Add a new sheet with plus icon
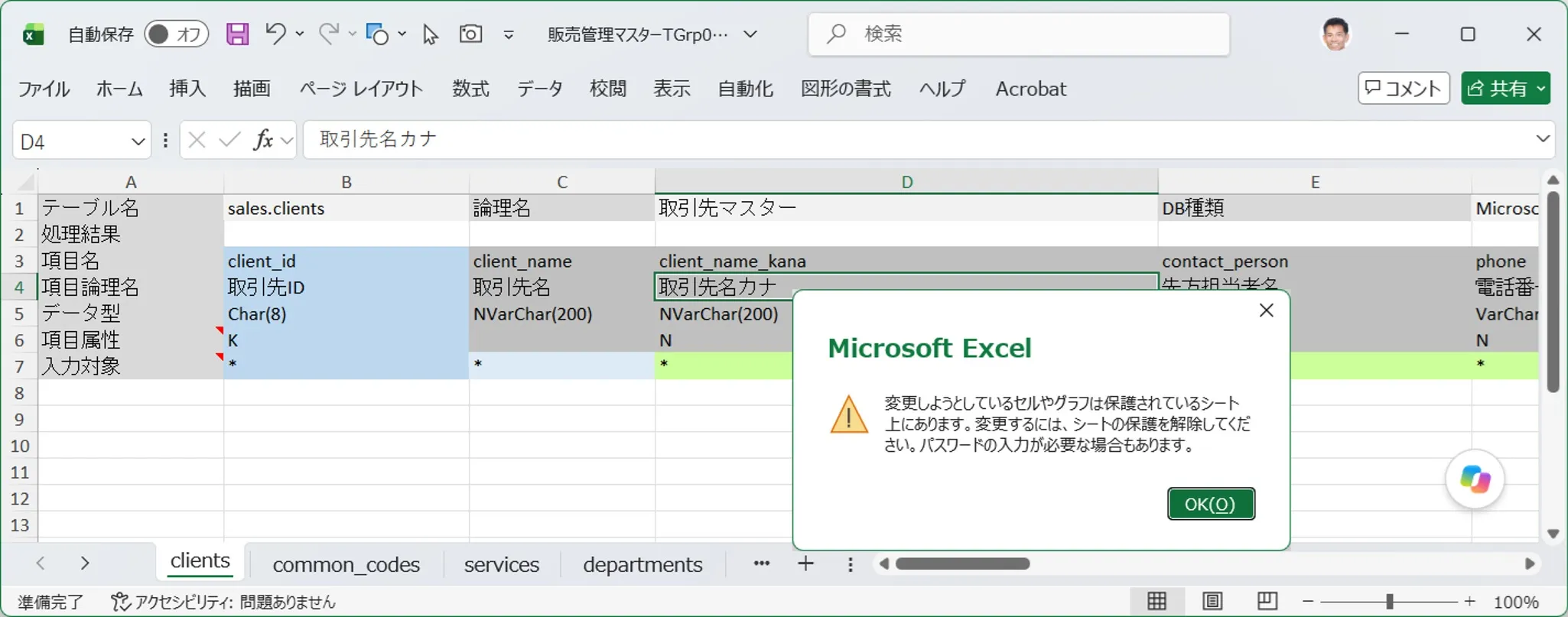The image size is (1568, 617). (805, 563)
